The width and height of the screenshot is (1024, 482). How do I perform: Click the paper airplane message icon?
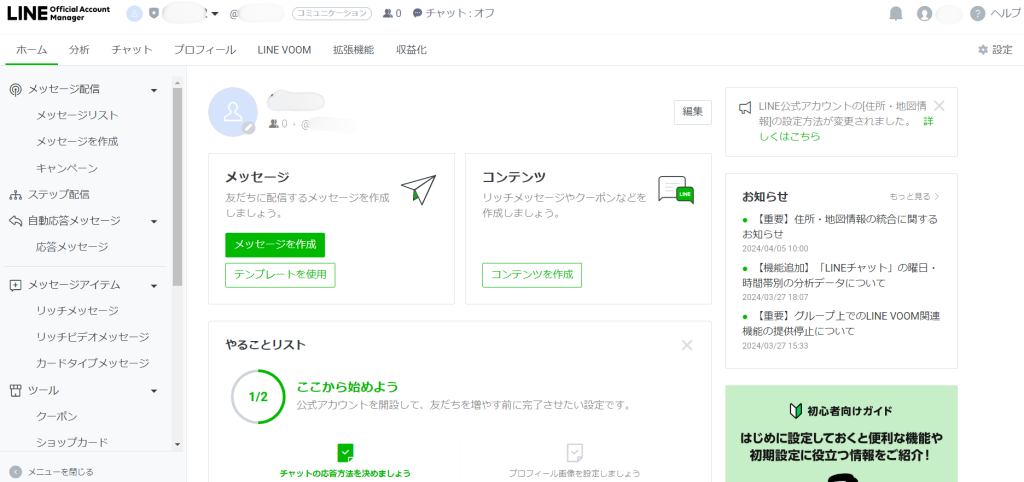click(418, 189)
